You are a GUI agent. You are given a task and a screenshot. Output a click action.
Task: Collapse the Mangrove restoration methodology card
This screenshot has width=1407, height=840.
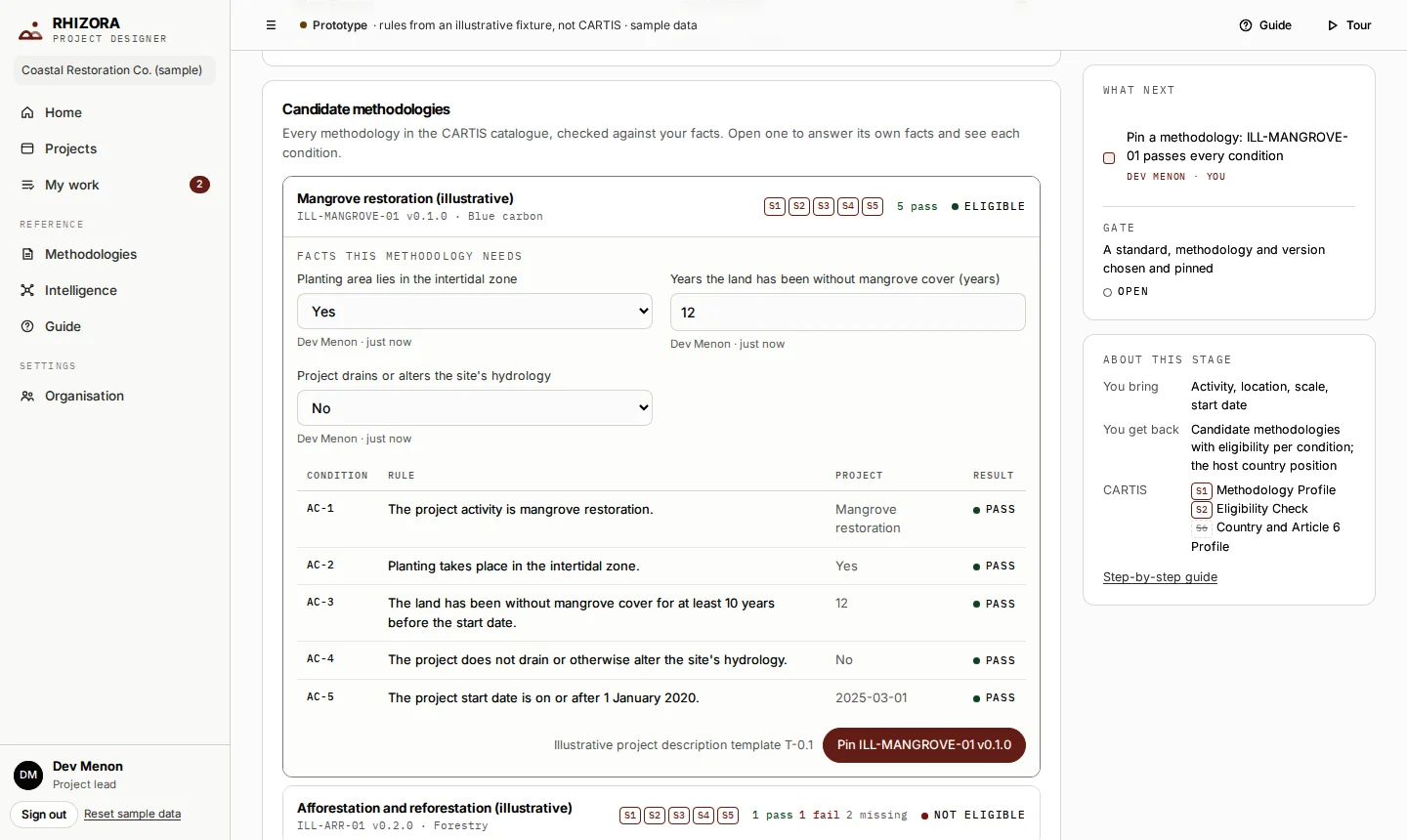[x=661, y=206]
